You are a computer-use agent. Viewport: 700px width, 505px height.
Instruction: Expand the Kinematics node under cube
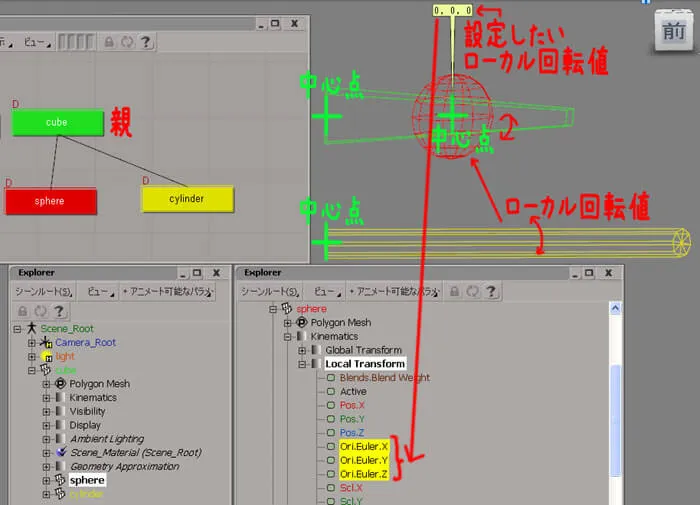(x=46, y=397)
